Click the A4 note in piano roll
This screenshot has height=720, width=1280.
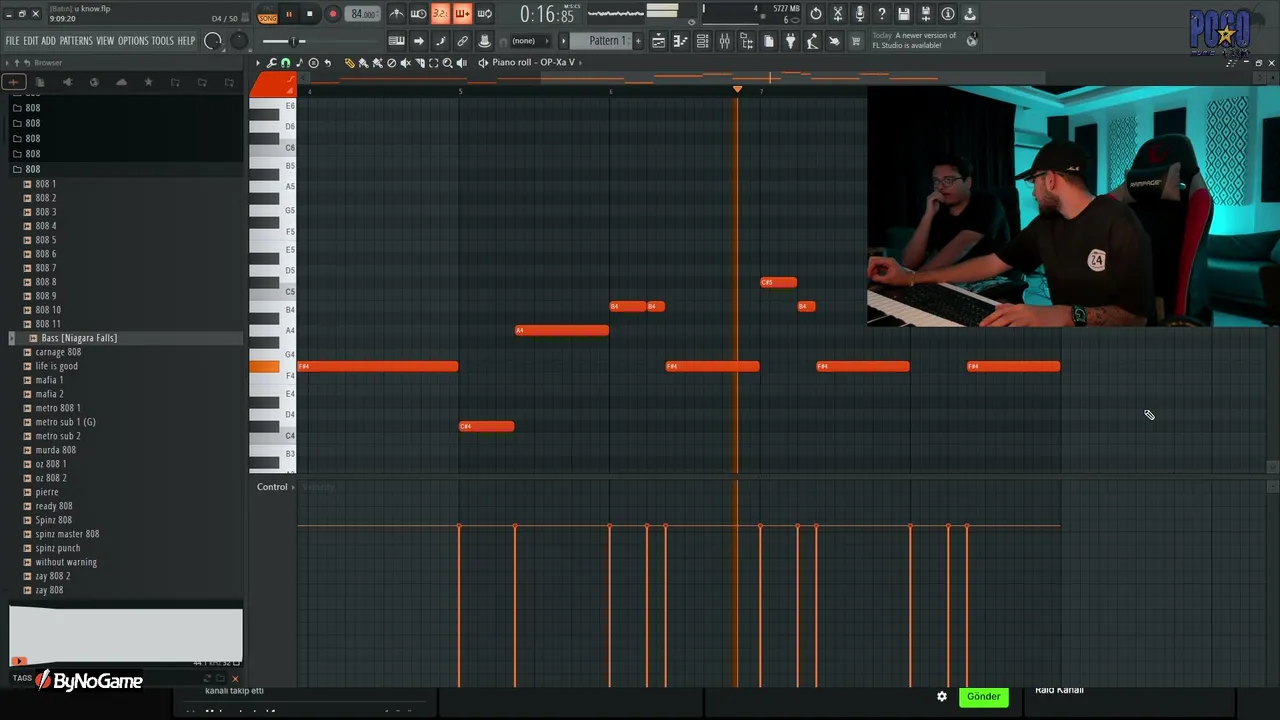pos(562,330)
